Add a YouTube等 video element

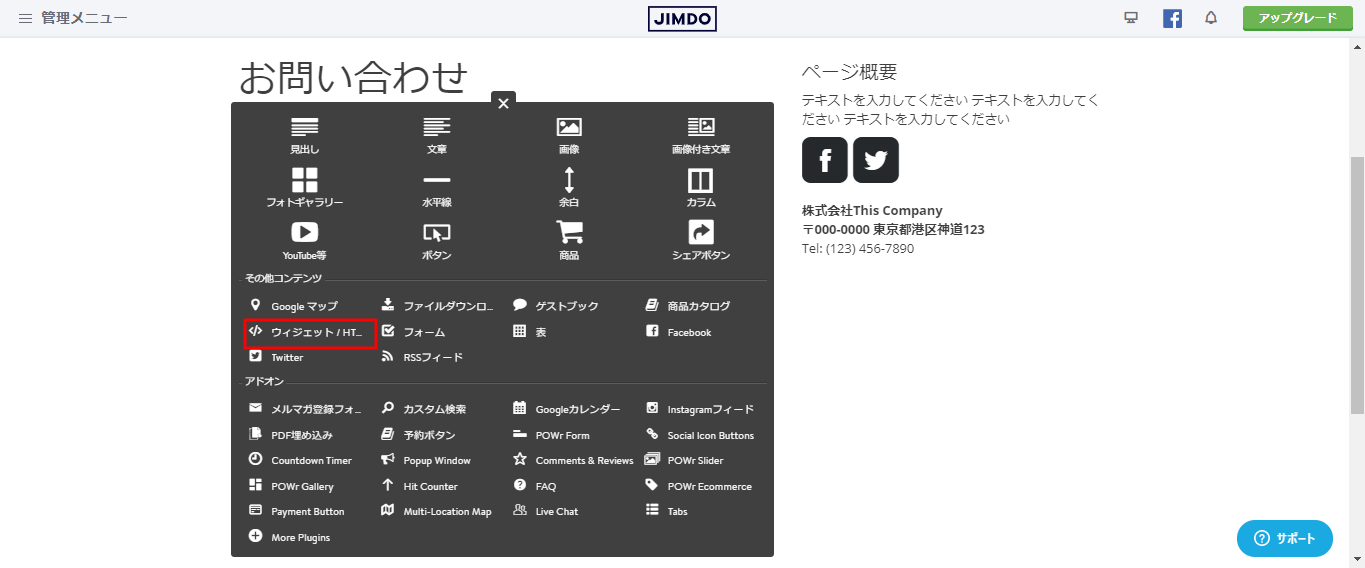click(305, 241)
